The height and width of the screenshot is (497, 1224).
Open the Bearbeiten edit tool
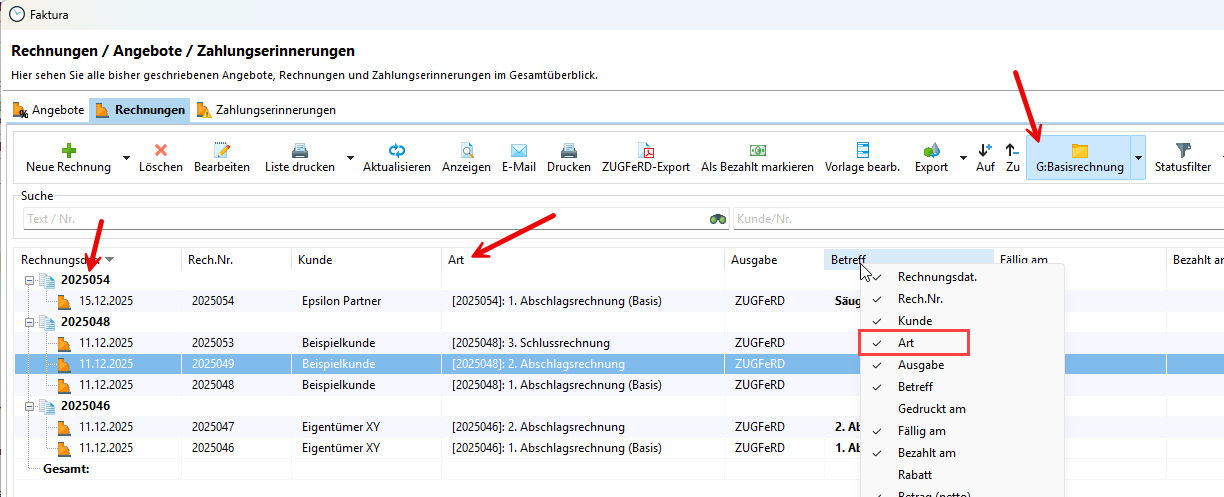coord(221,151)
